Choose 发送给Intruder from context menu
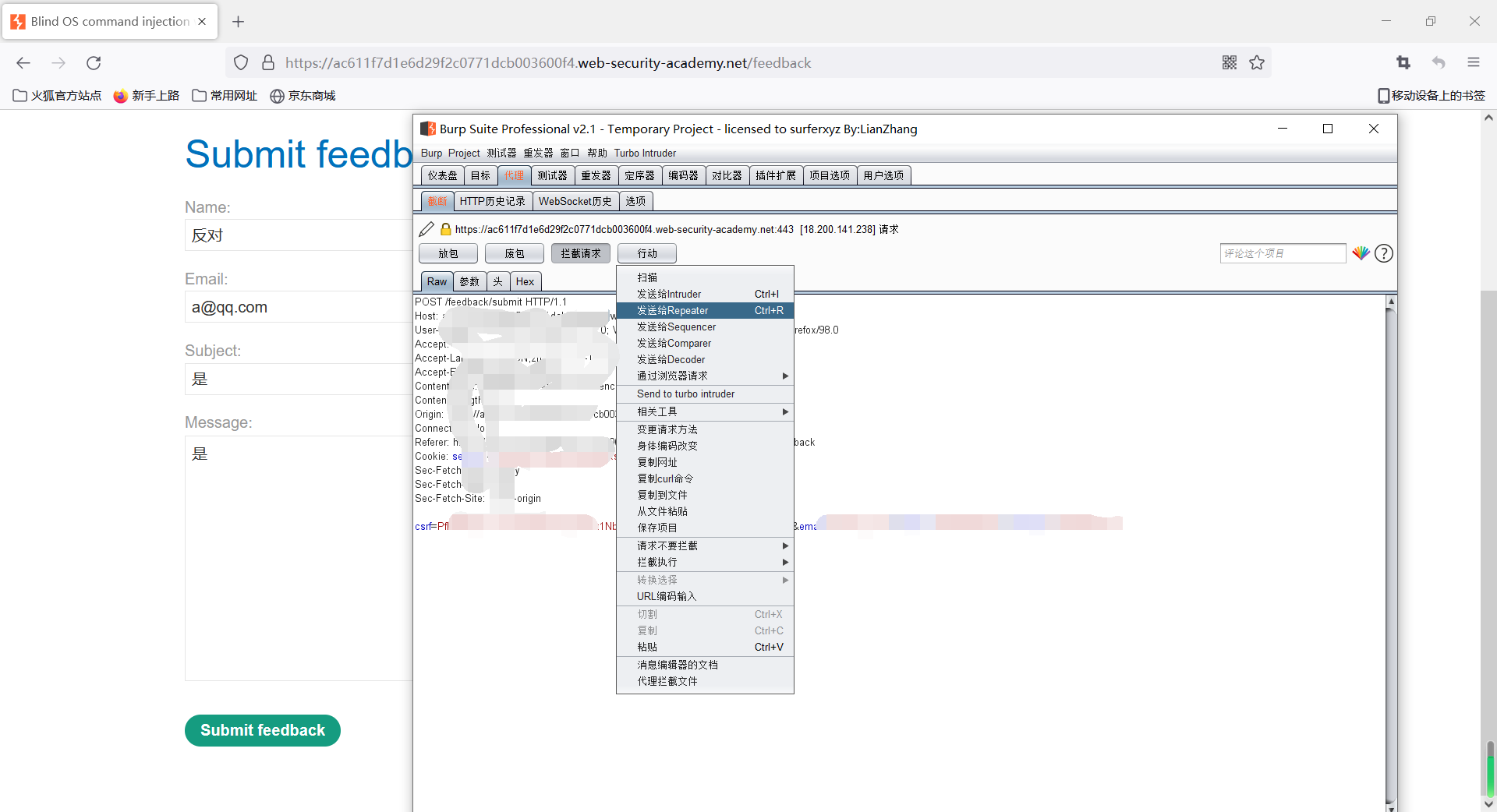This screenshot has height=812, width=1497. tap(705, 294)
